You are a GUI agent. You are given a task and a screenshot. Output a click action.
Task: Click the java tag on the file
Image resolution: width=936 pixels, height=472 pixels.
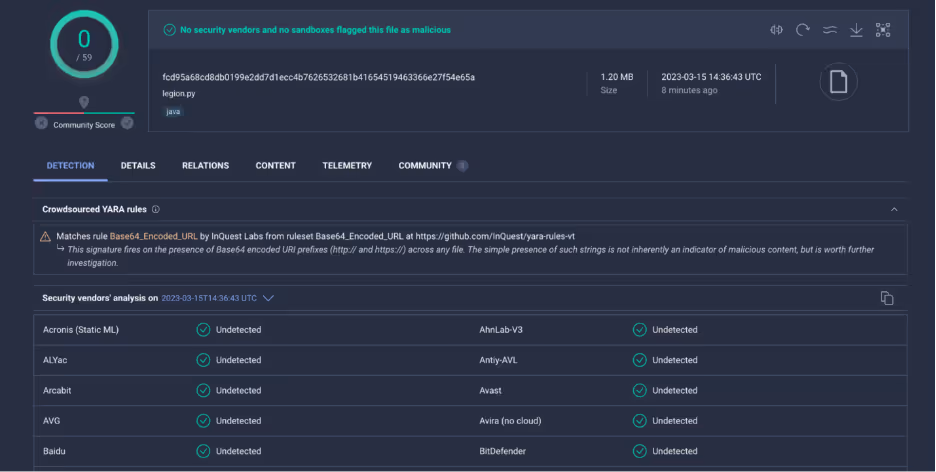click(173, 112)
